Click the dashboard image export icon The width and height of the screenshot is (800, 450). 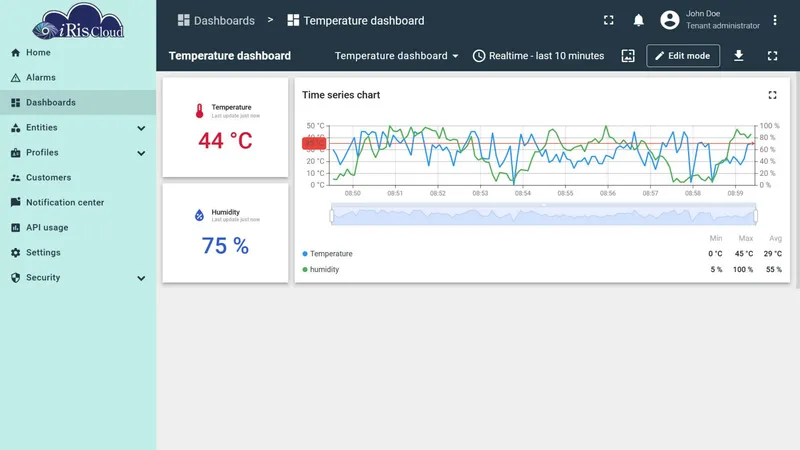(x=628, y=56)
